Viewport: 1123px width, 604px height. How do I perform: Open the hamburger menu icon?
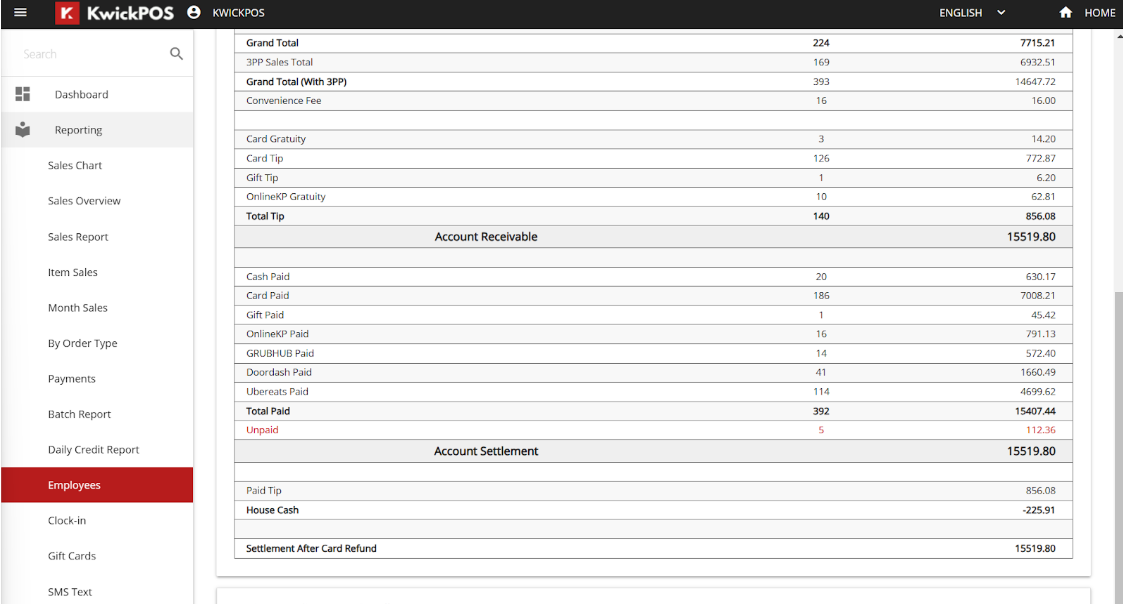click(x=20, y=12)
